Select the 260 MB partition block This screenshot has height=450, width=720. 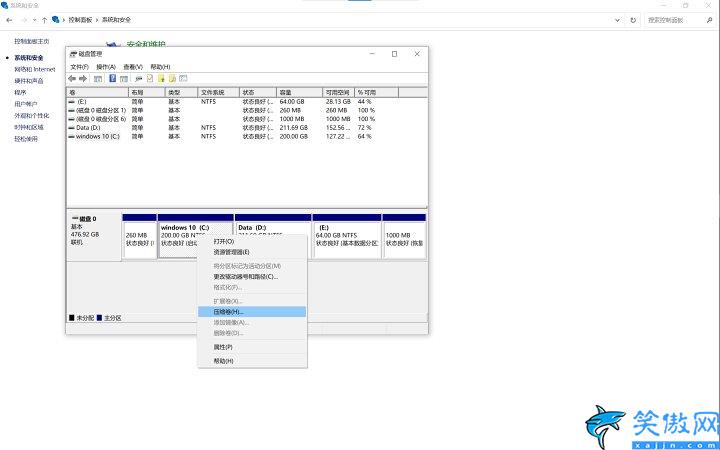[x=140, y=236]
